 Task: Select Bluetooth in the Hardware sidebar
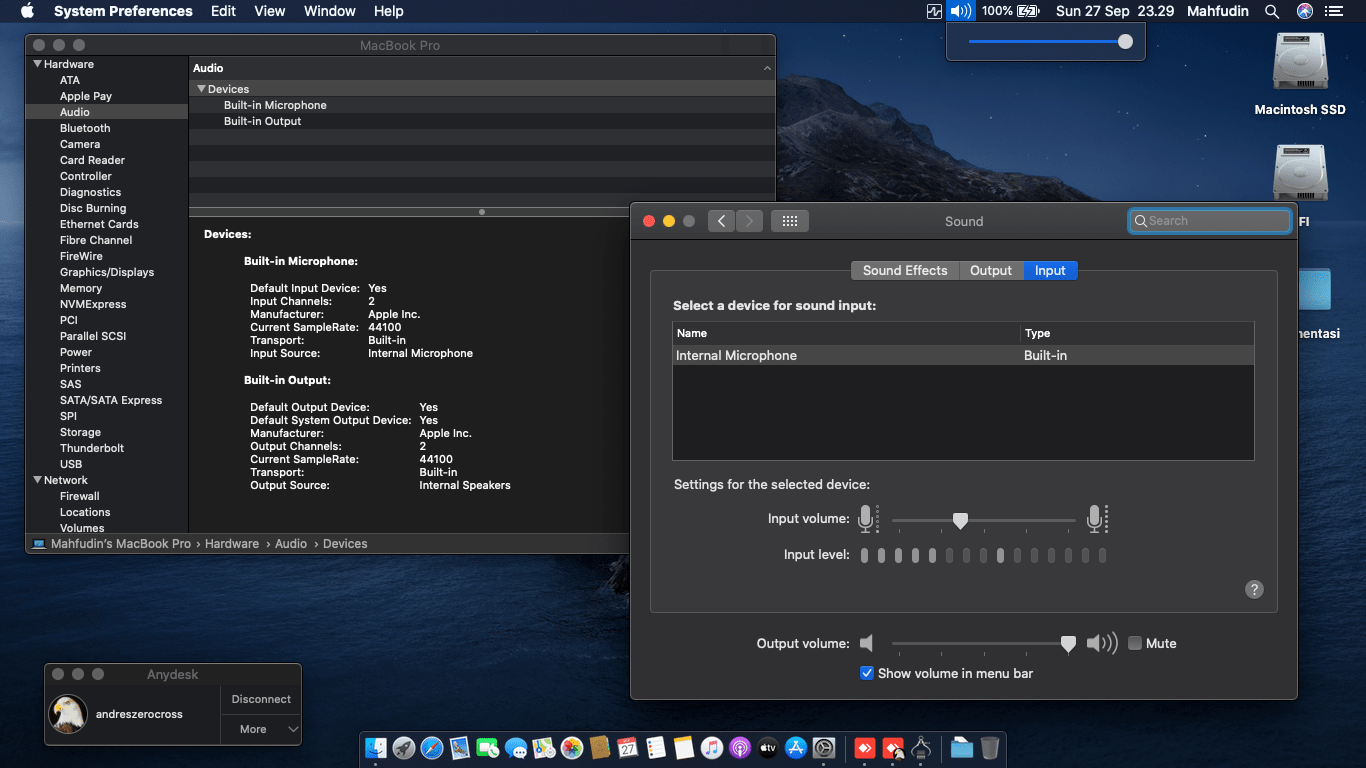(85, 128)
